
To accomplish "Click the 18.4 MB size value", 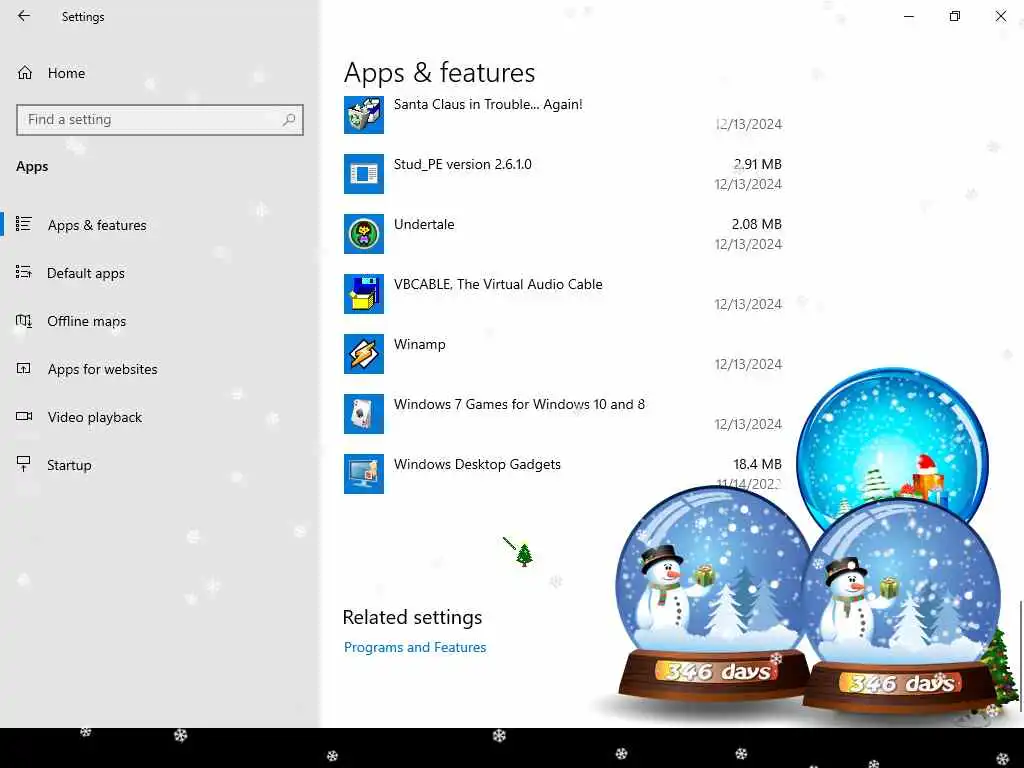I will point(757,464).
